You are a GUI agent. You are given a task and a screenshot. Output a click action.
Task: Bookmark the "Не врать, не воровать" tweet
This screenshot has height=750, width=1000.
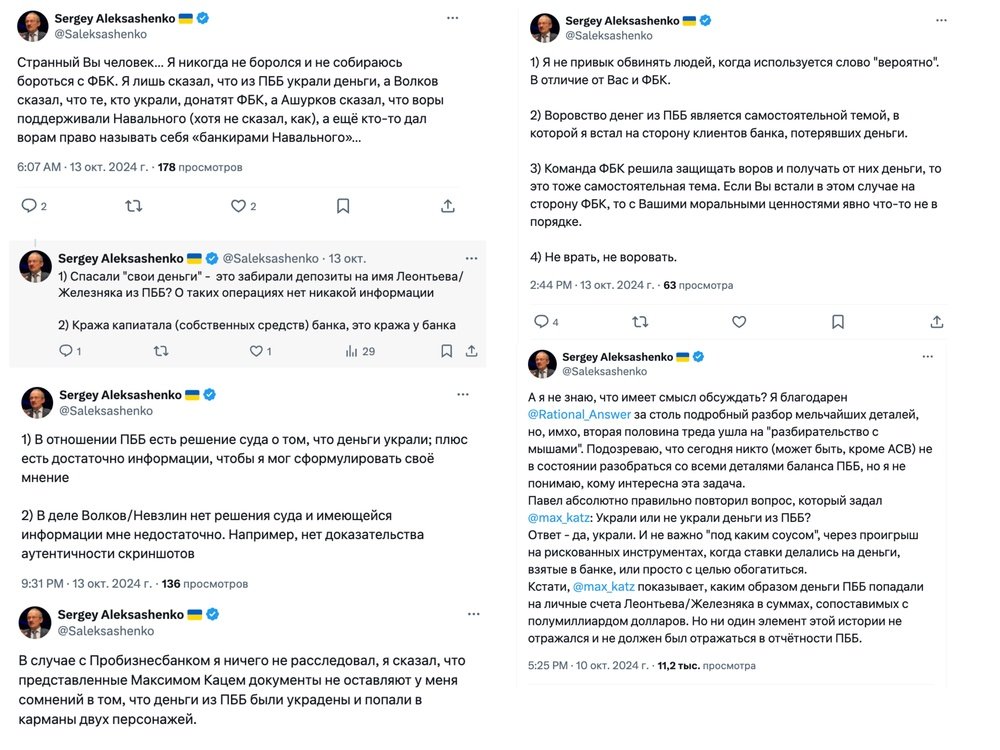(x=838, y=322)
